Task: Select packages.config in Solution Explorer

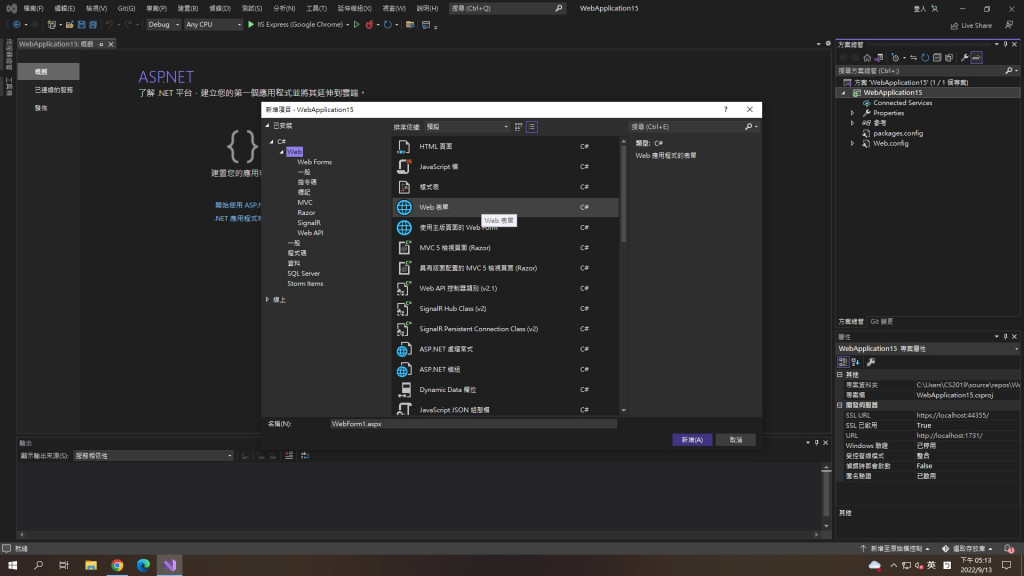Action: point(898,133)
